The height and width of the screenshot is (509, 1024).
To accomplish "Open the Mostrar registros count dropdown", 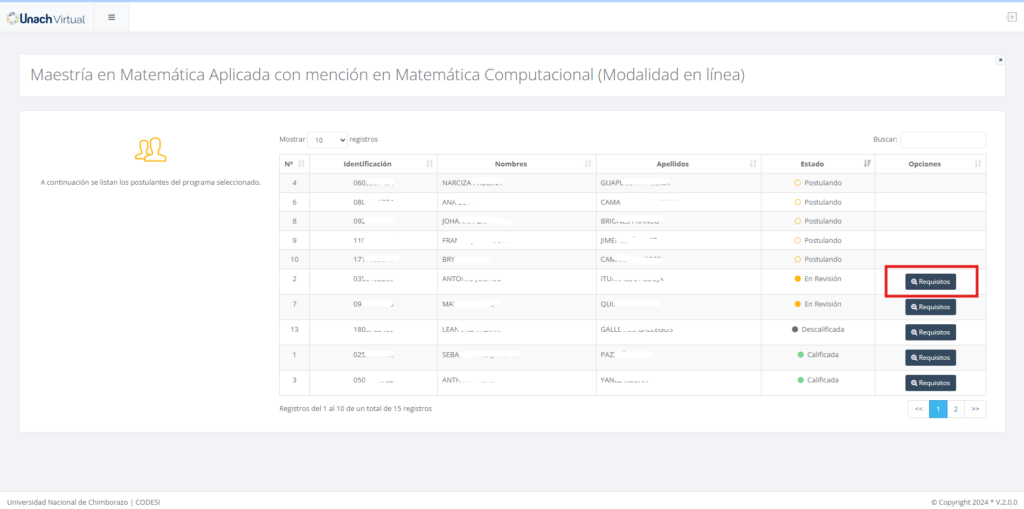I will click(327, 140).
